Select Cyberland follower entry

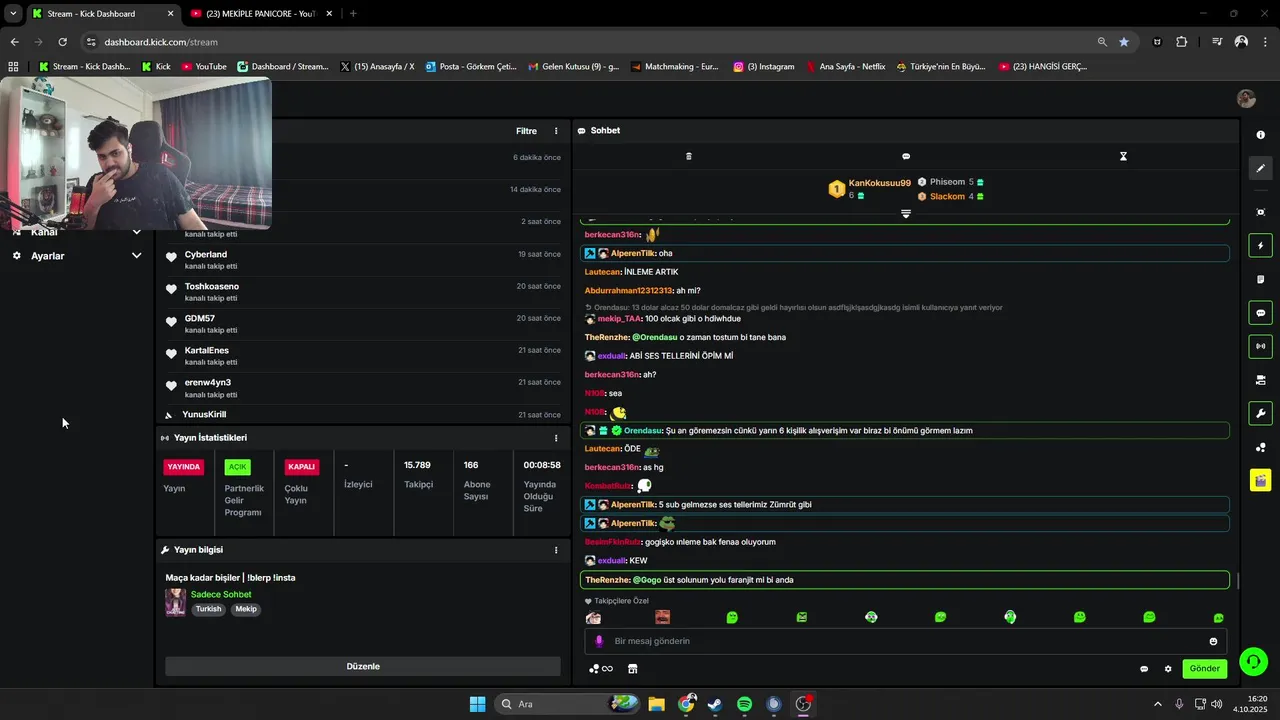[x=363, y=259]
